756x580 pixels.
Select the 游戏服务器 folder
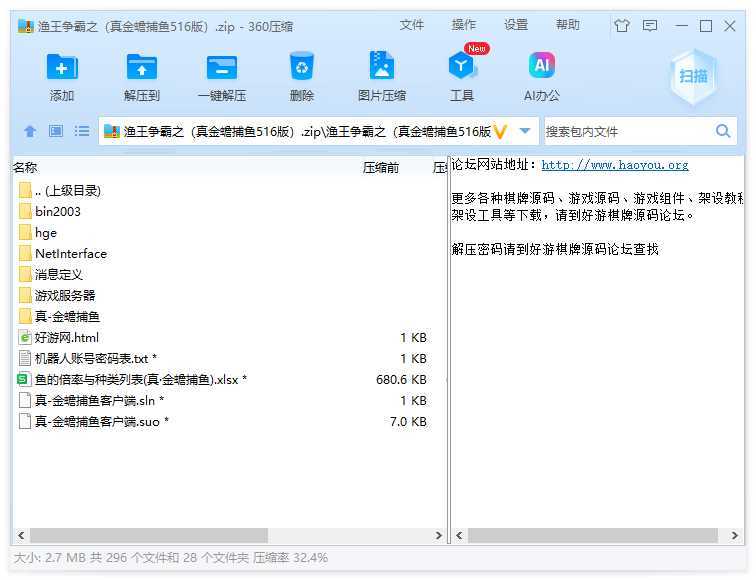pyautogui.click(x=65, y=295)
